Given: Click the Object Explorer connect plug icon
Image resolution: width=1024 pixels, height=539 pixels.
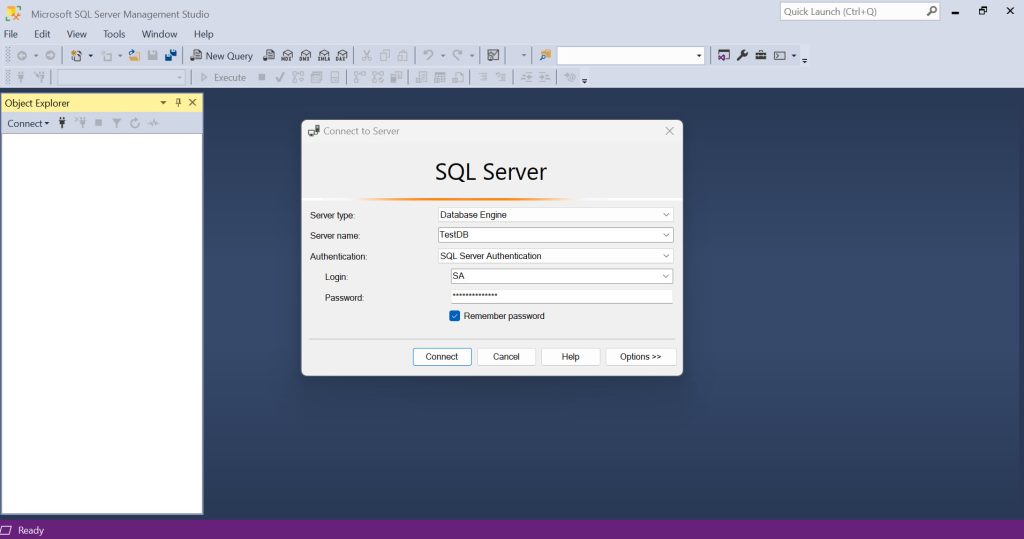Looking at the screenshot, I should [62, 123].
